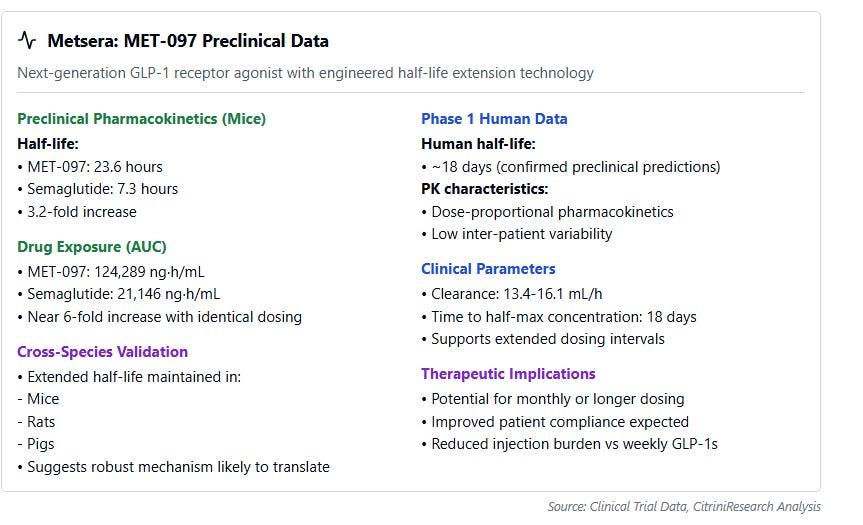The image size is (863, 525).
Task: Click the Semaglutide: 21,146 ng·h/mL entry
Action: [119, 294]
